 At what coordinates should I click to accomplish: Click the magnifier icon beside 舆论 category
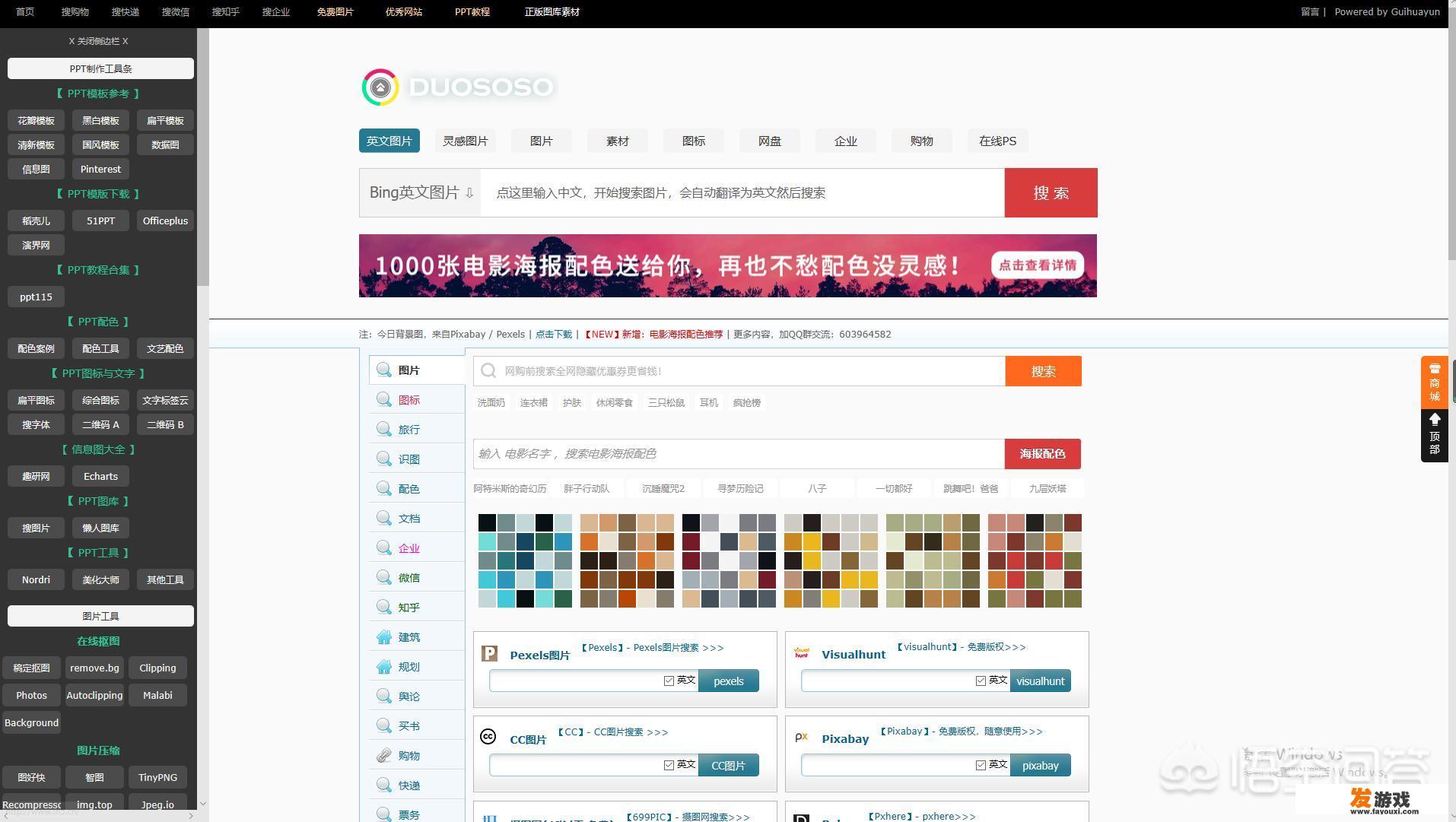click(384, 696)
